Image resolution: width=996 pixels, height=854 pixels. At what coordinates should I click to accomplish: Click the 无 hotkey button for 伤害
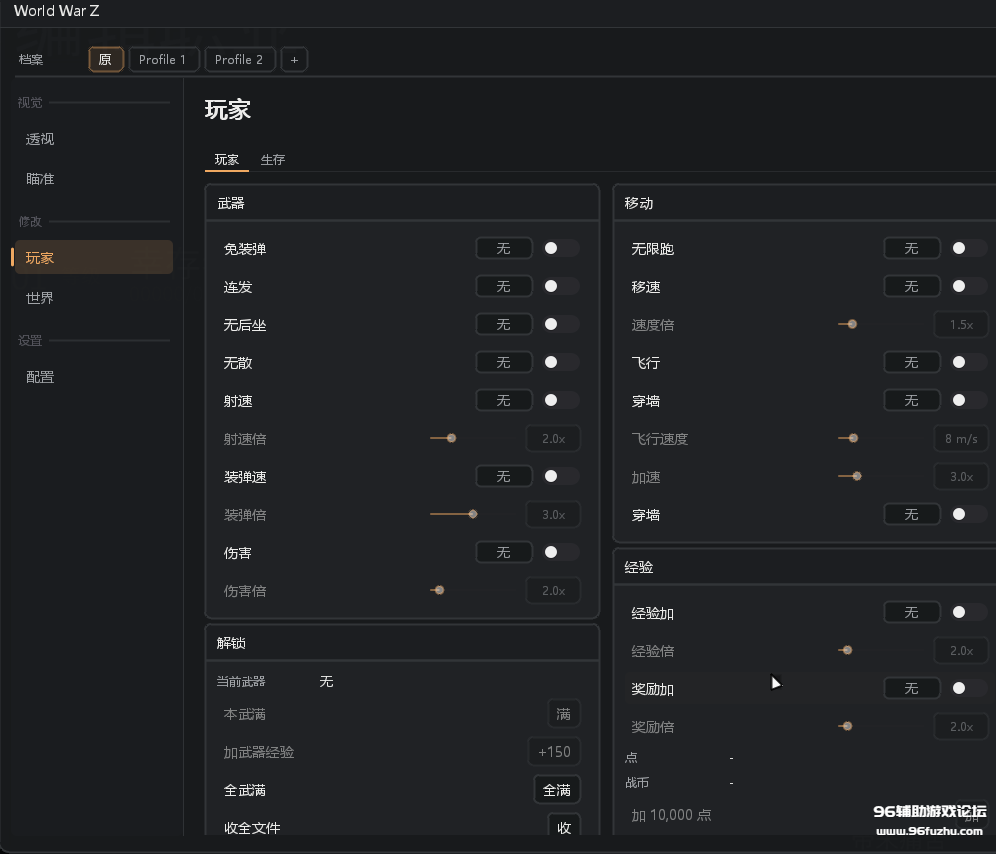coord(504,553)
